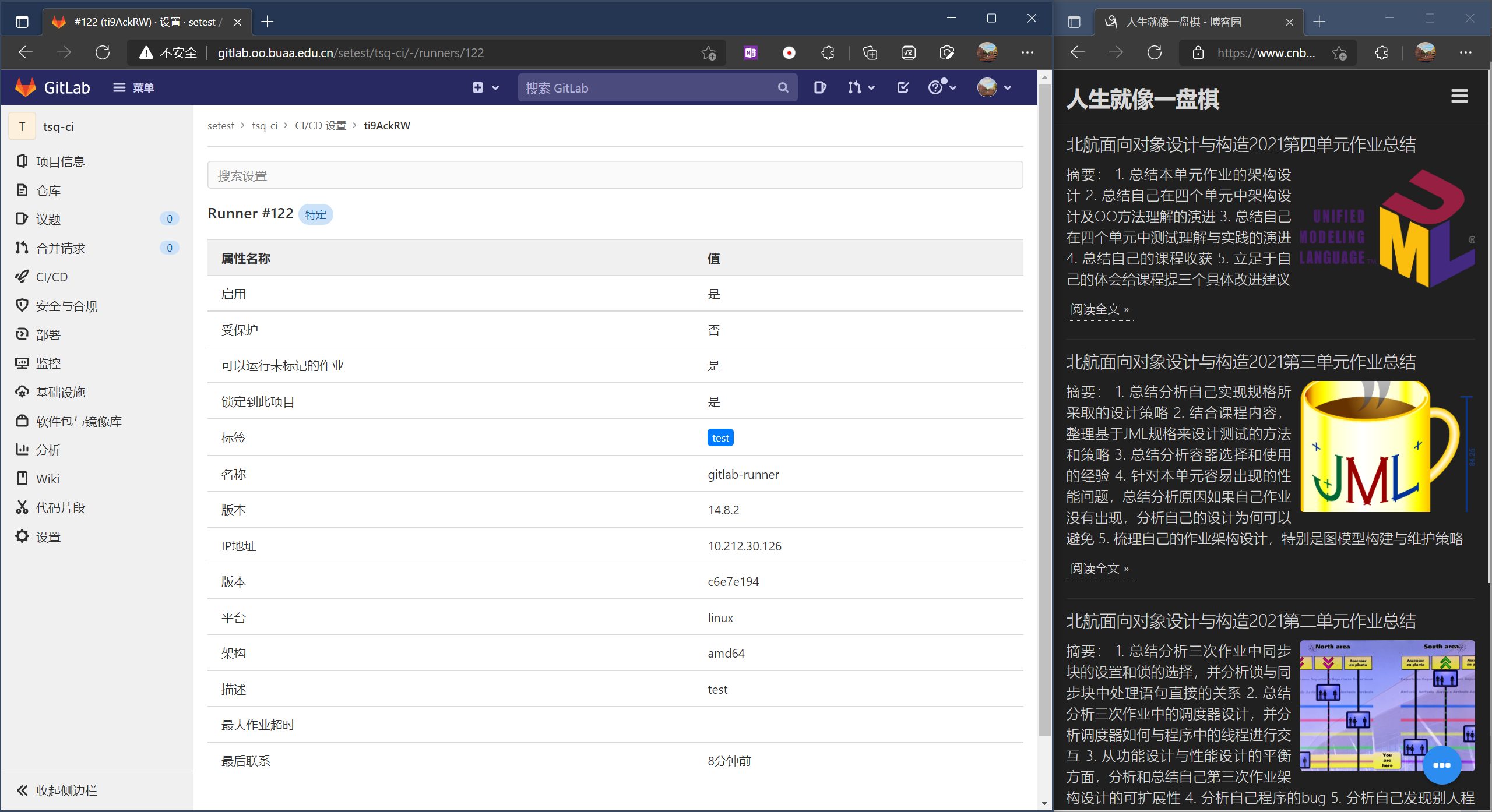This screenshot has height=812, width=1492.
Task: Click the search magnifier icon in GitLab
Action: [783, 88]
